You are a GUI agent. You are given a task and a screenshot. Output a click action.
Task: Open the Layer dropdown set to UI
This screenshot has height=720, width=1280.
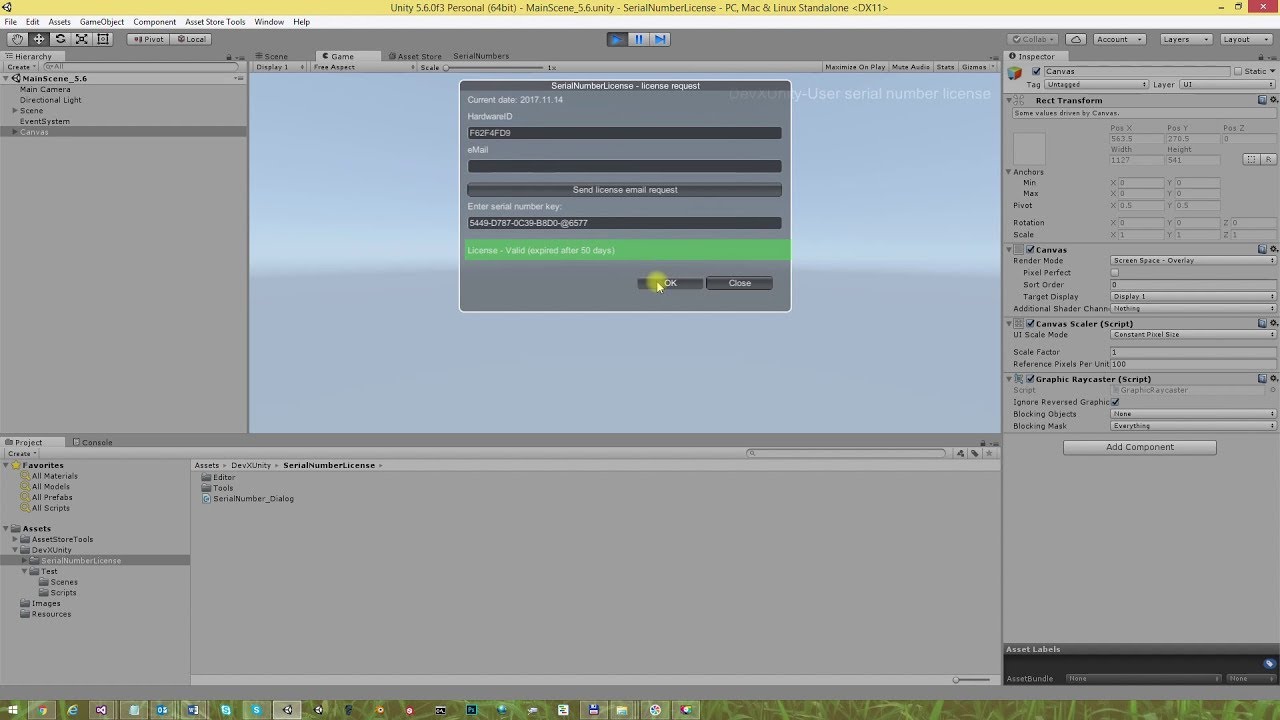click(x=1228, y=85)
